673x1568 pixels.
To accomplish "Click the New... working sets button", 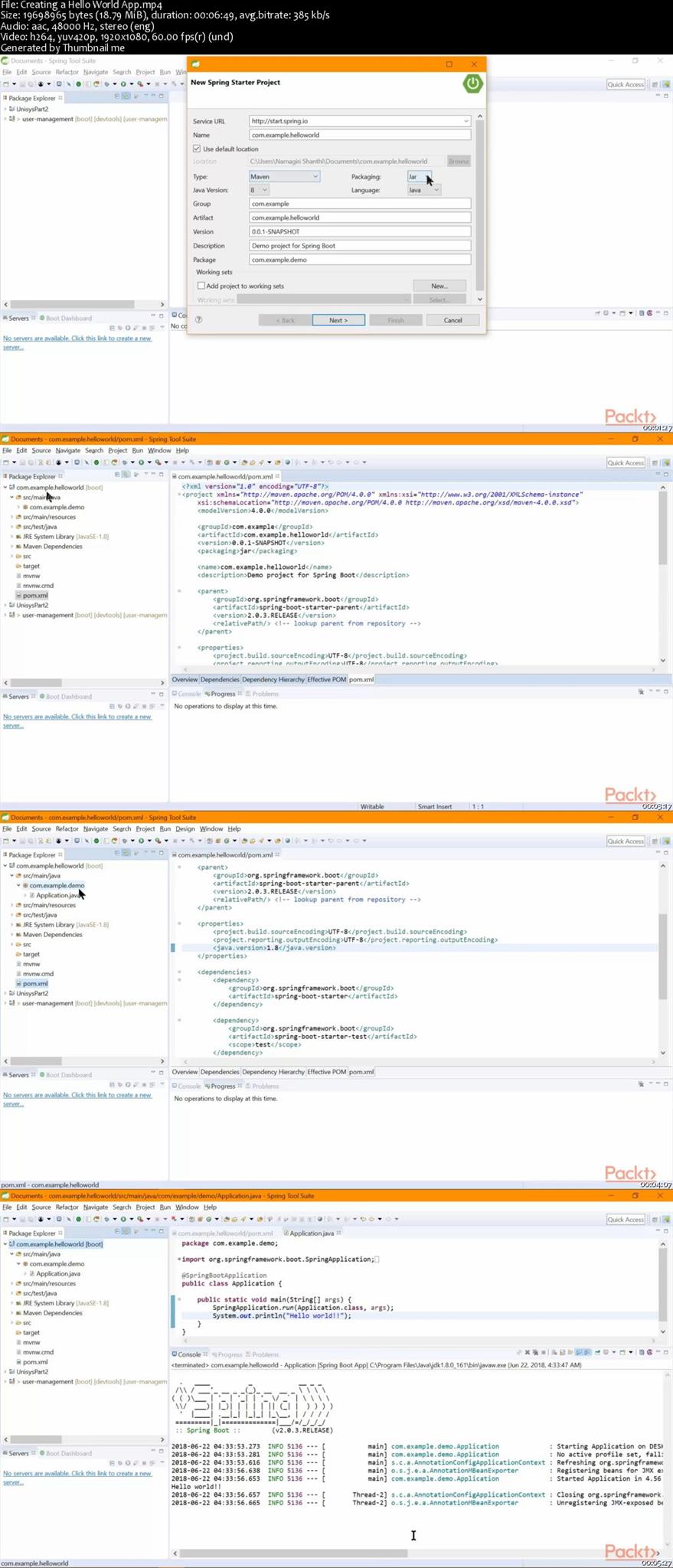I will tap(439, 286).
